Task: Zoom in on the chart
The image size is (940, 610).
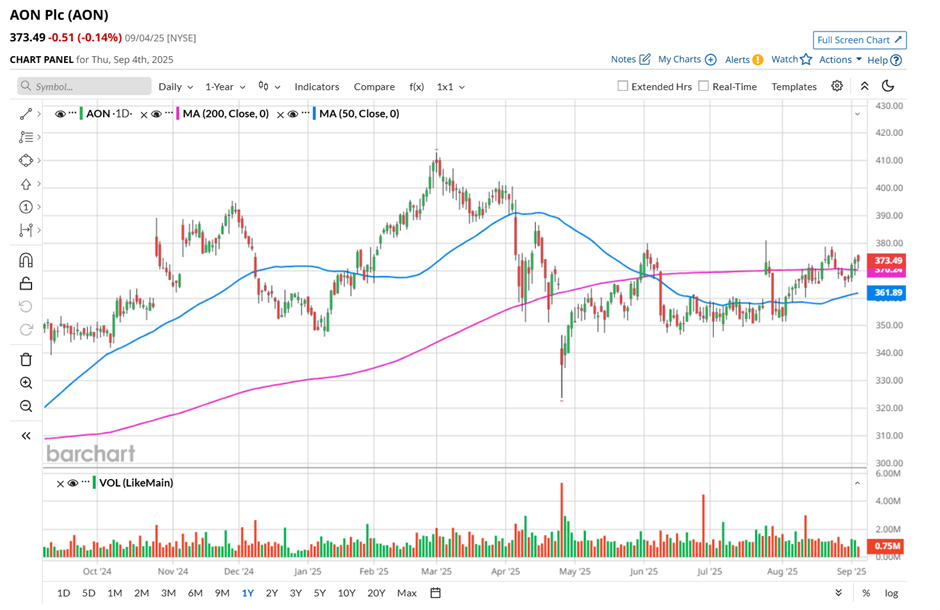Action: tap(25, 383)
